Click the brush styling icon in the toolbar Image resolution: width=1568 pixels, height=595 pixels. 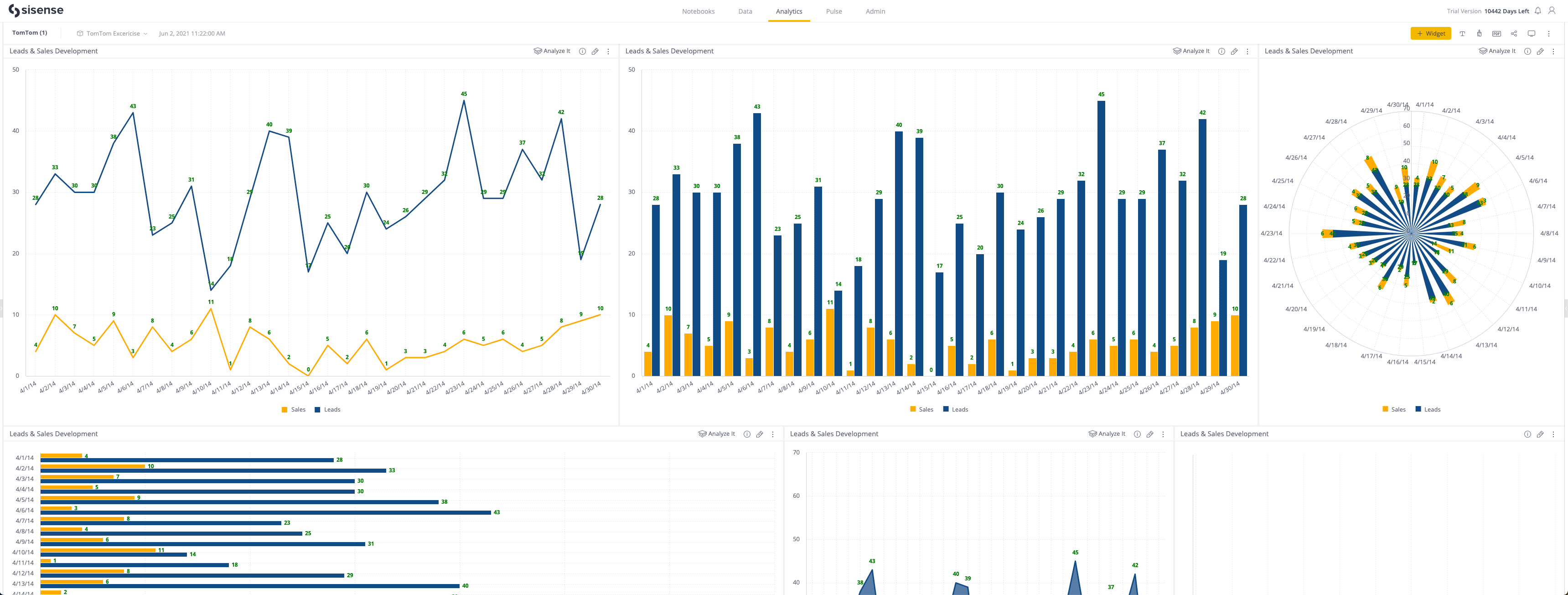[1479, 33]
